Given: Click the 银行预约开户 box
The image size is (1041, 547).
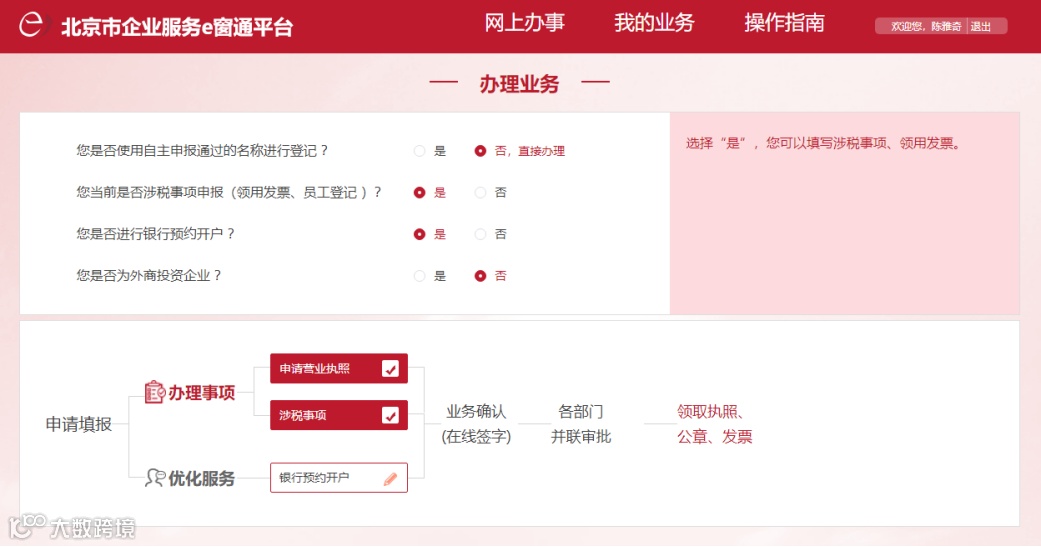Looking at the screenshot, I should 339,478.
